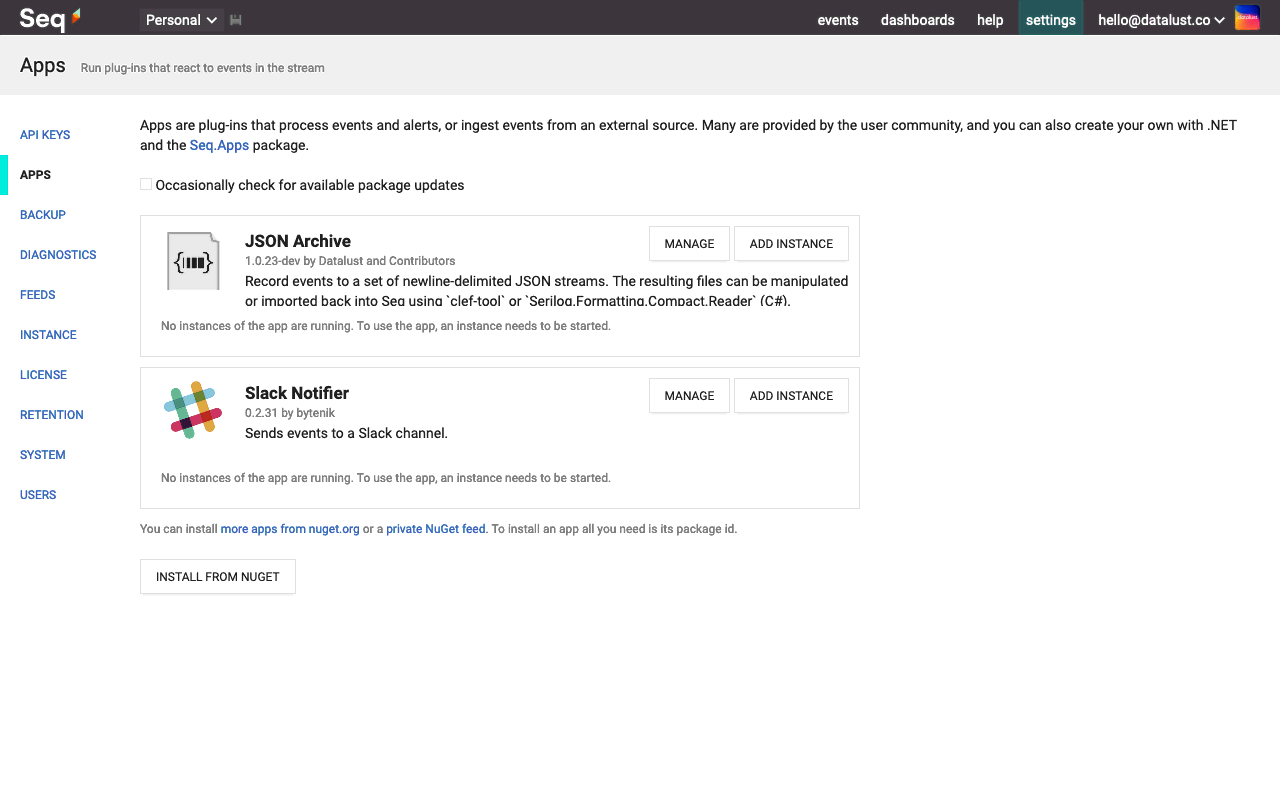Manage the Slack Notifier app

pyautogui.click(x=689, y=396)
